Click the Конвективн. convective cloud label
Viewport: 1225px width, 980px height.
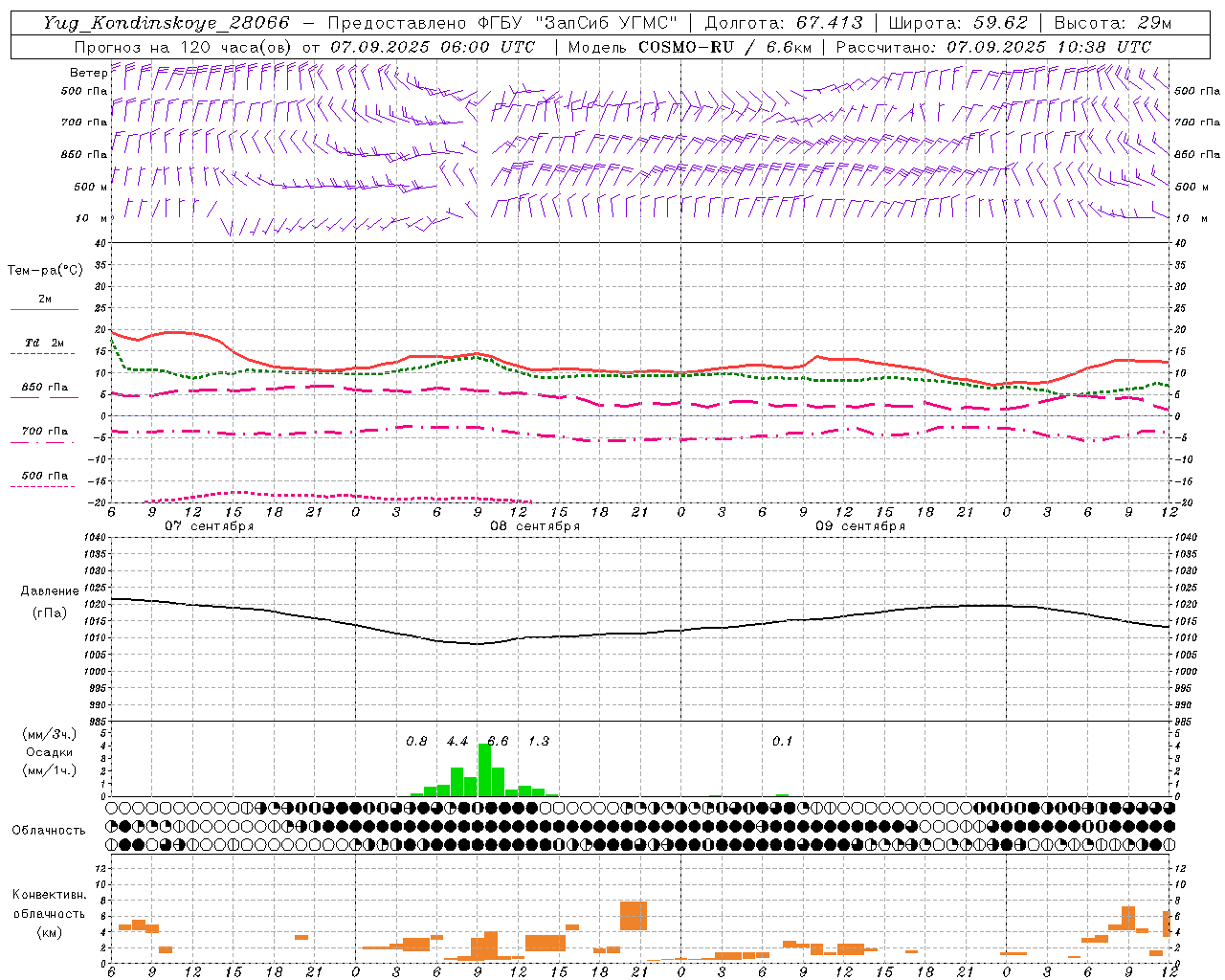coord(49,895)
